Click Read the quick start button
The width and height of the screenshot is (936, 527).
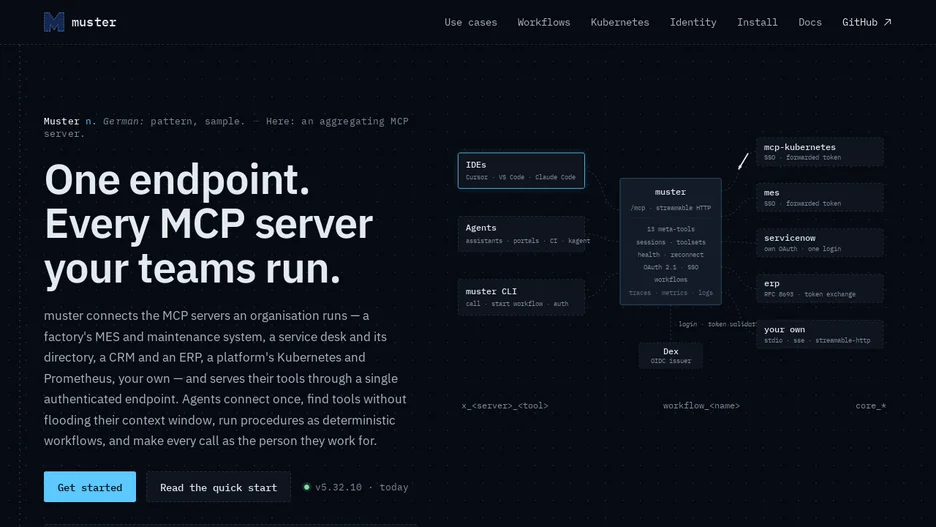tap(218, 487)
